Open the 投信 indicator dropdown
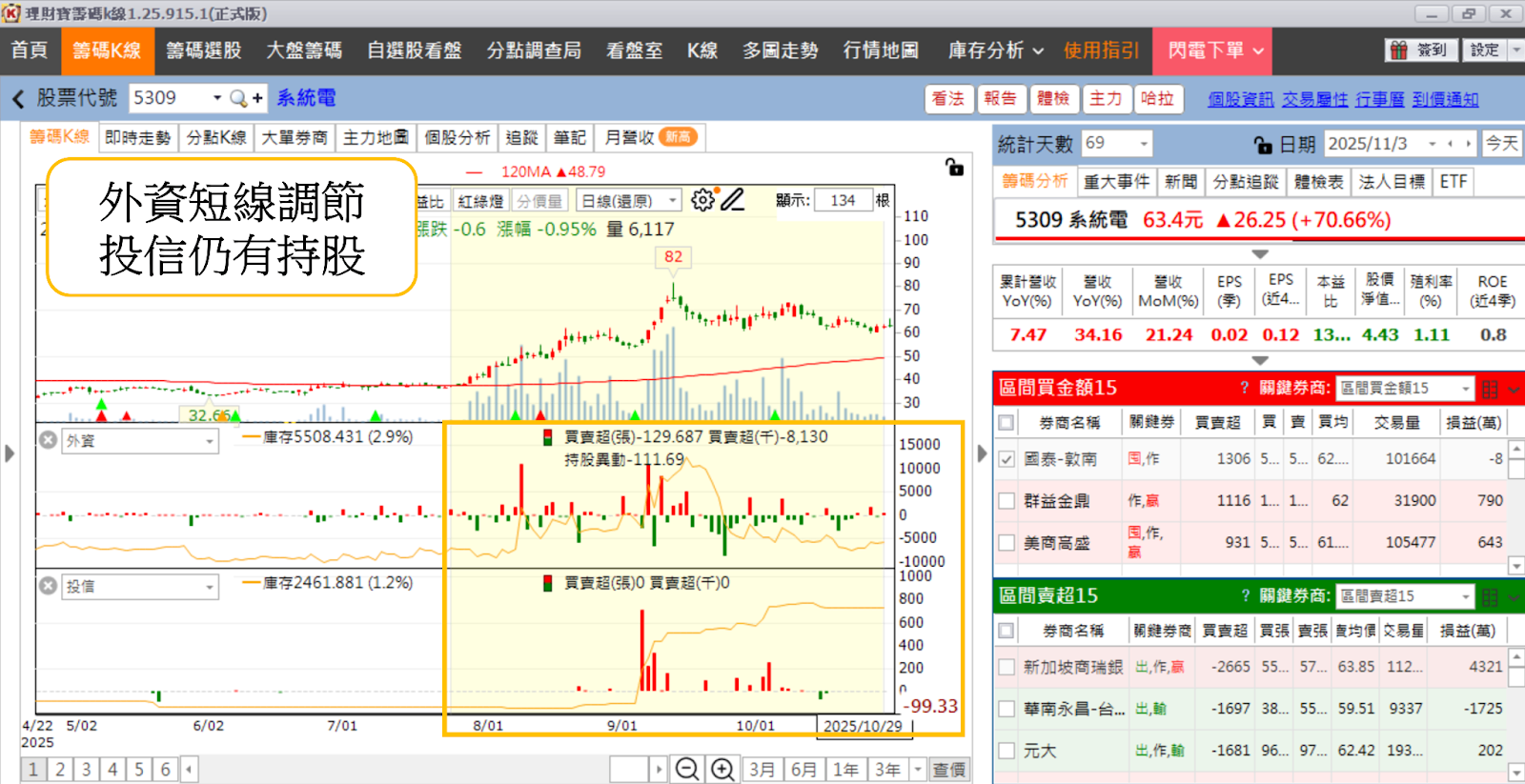This screenshot has height=784, width=1525. click(x=210, y=587)
